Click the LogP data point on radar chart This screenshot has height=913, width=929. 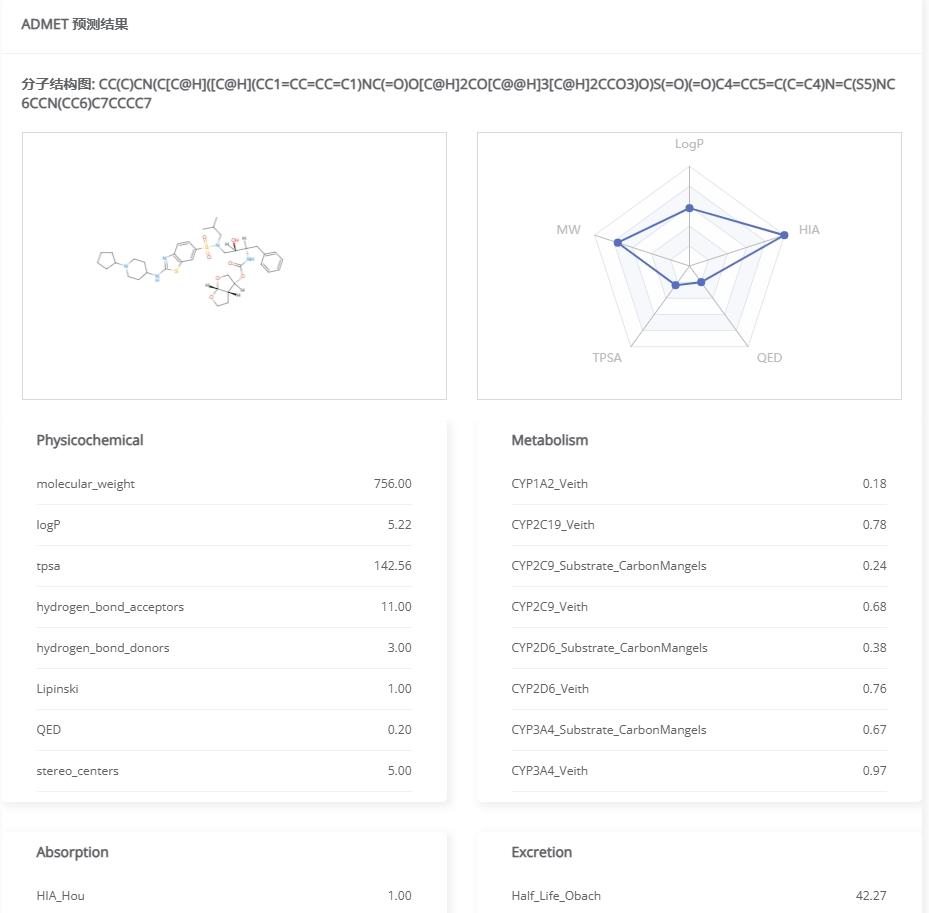click(689, 208)
